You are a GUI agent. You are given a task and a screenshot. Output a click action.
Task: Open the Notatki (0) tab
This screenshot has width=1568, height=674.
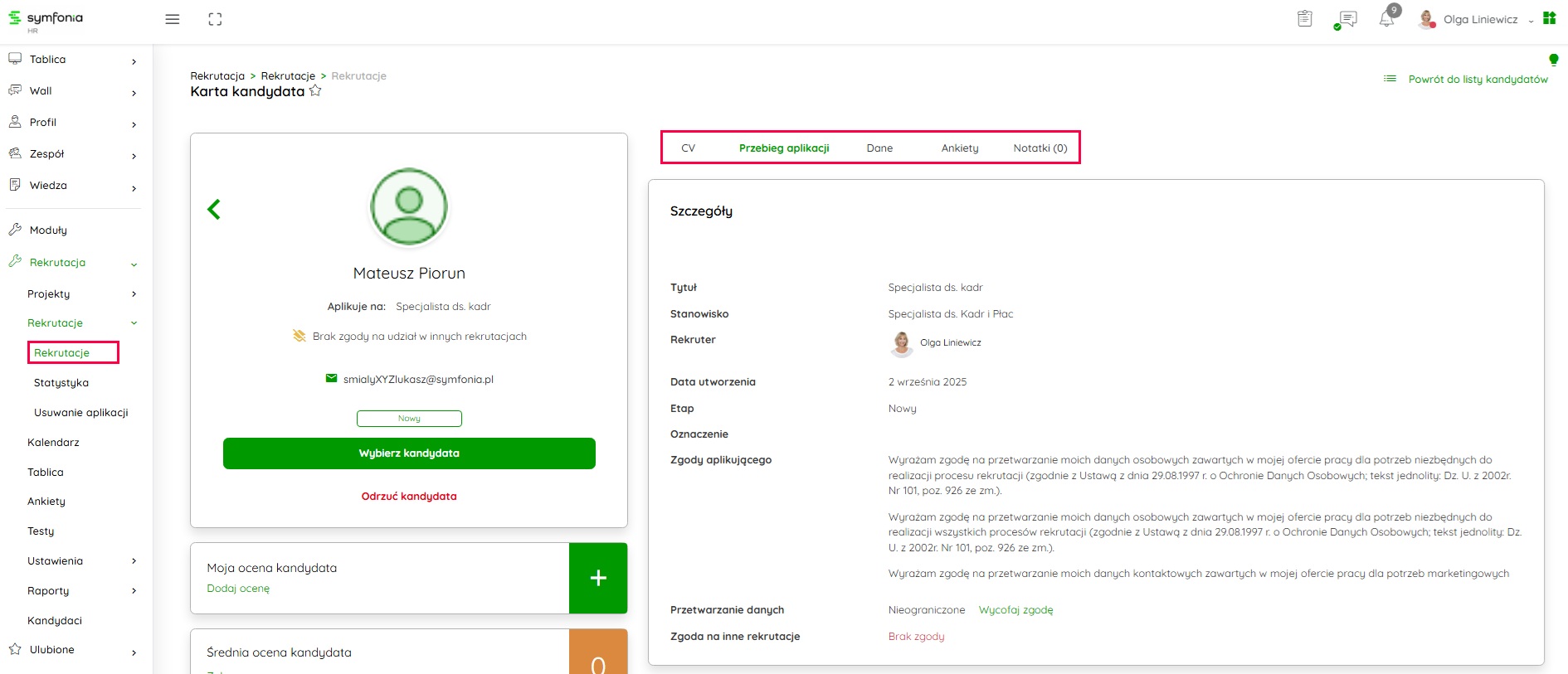pyautogui.click(x=1040, y=148)
